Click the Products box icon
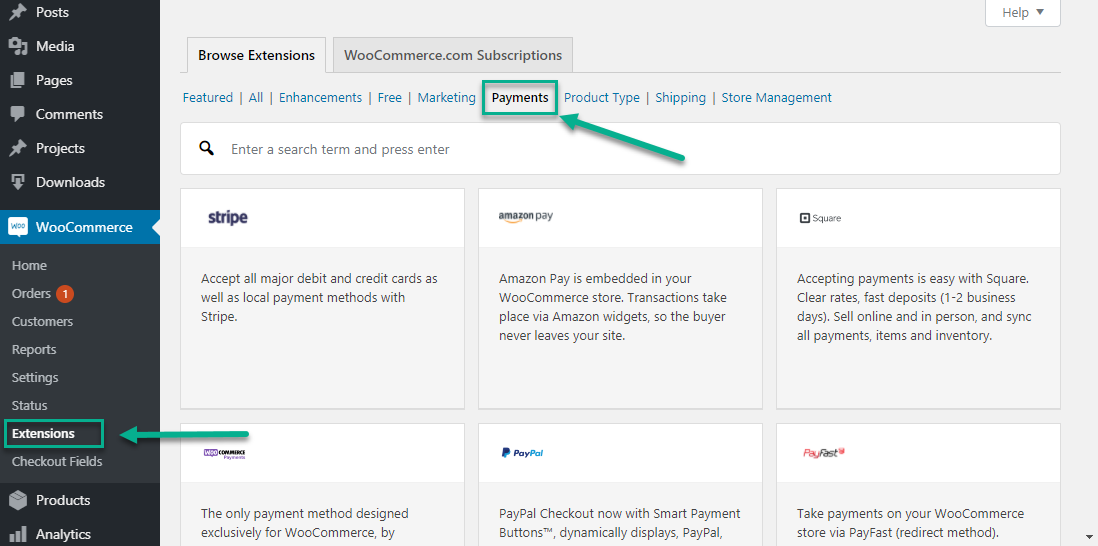 click(x=18, y=500)
